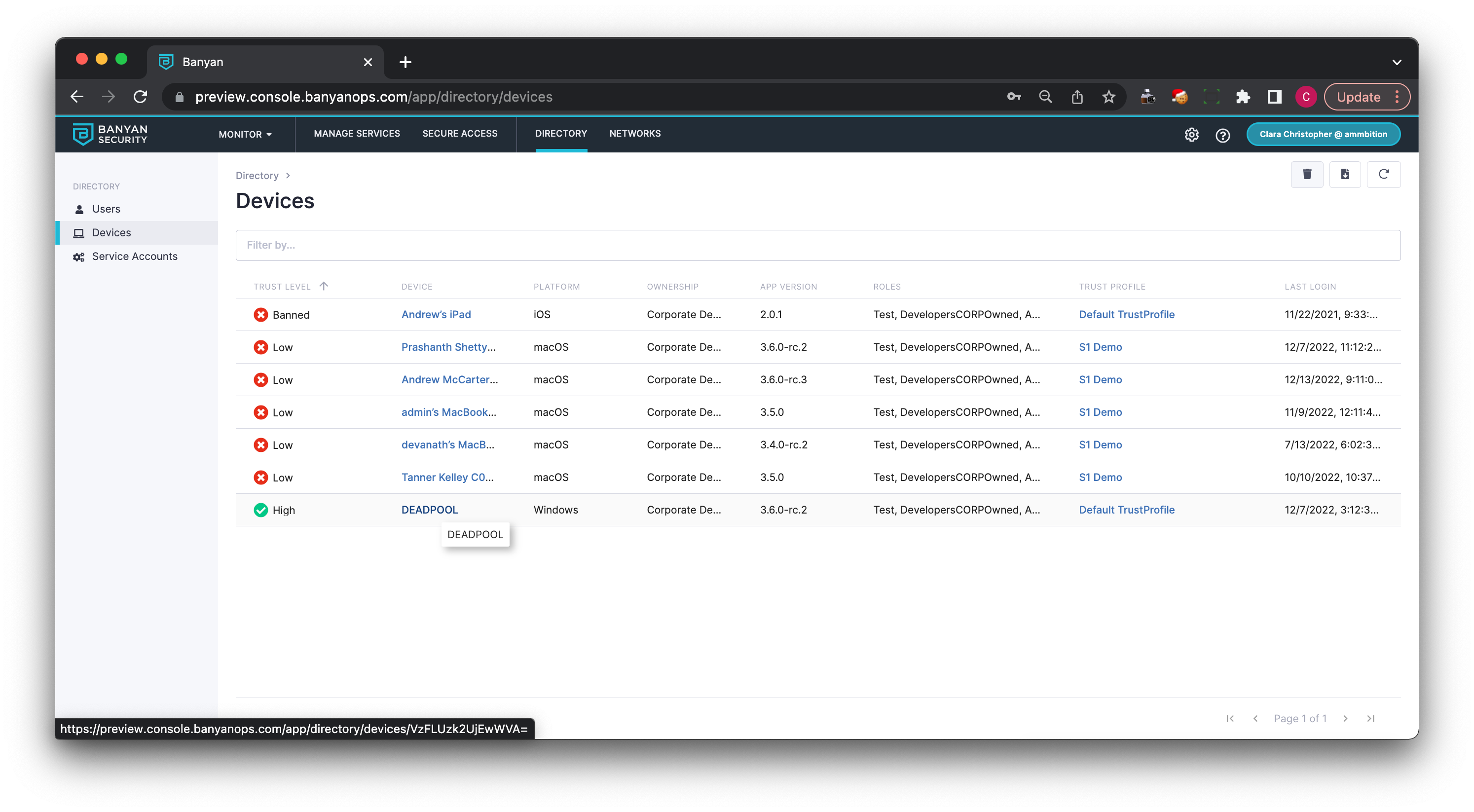The image size is (1474, 812).
Task: Expand the Monitor dropdown menu
Action: (x=245, y=135)
